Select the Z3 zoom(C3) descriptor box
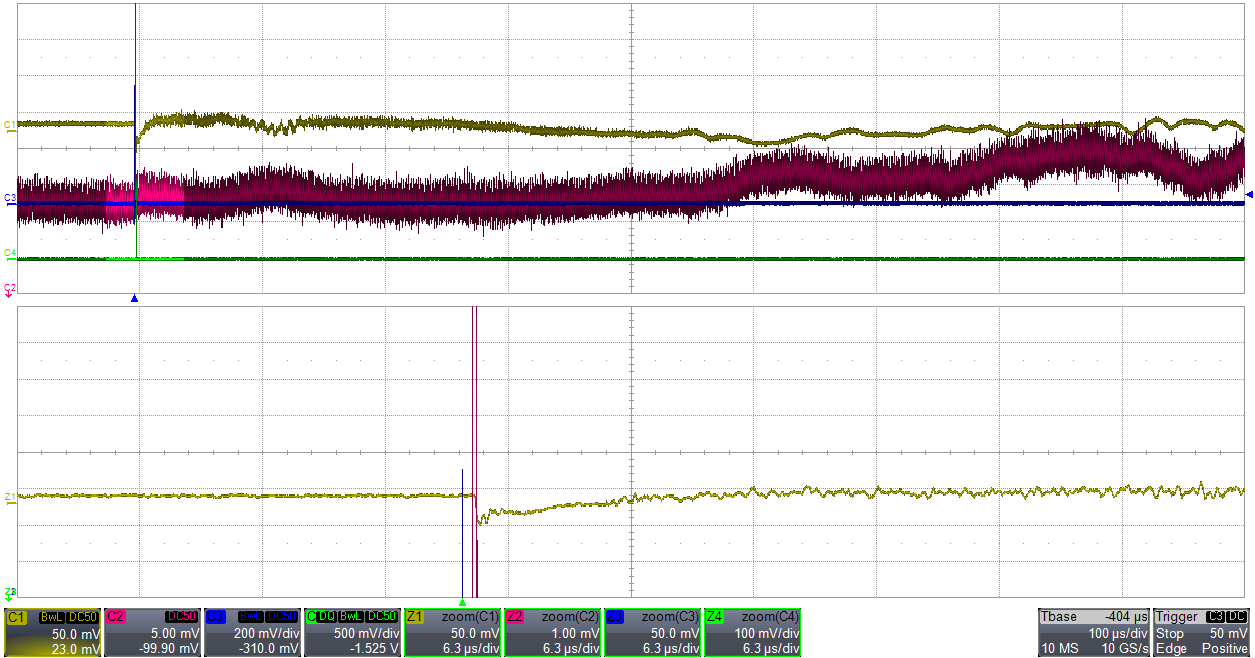Image resolution: width=1255 pixels, height=658 pixels. click(x=652, y=632)
